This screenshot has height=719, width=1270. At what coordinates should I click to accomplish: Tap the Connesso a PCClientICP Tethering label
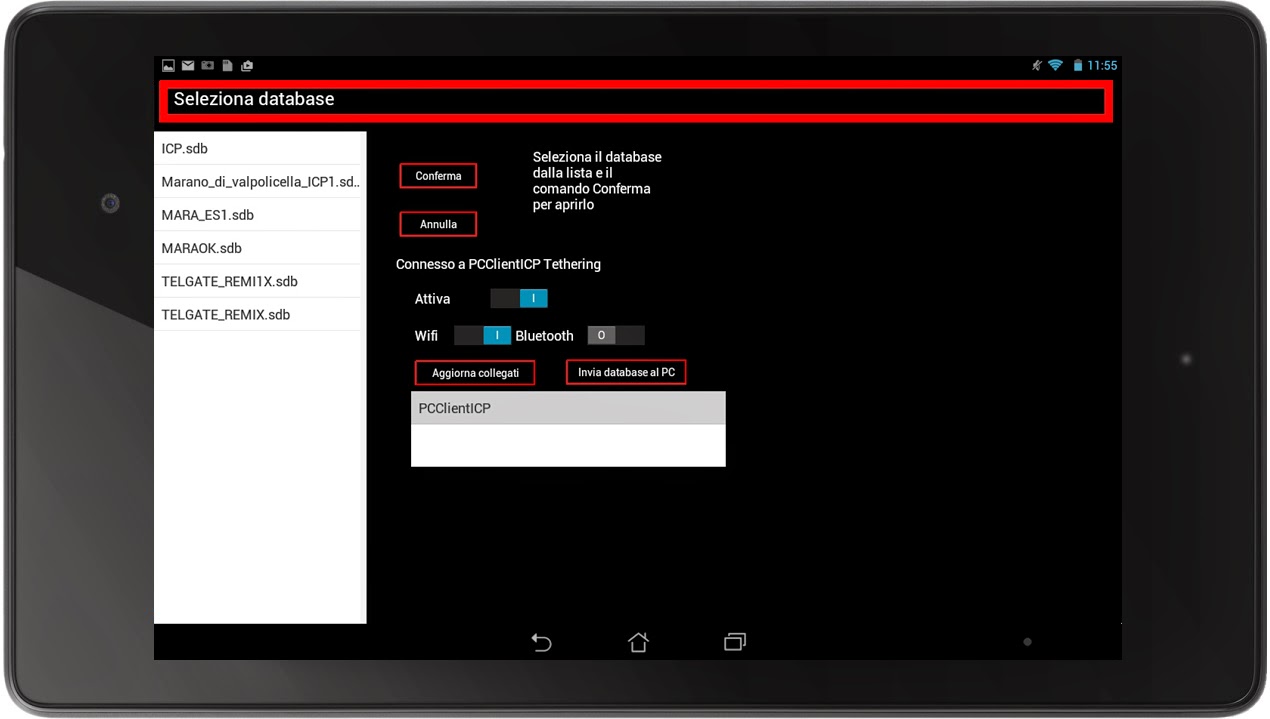click(498, 264)
